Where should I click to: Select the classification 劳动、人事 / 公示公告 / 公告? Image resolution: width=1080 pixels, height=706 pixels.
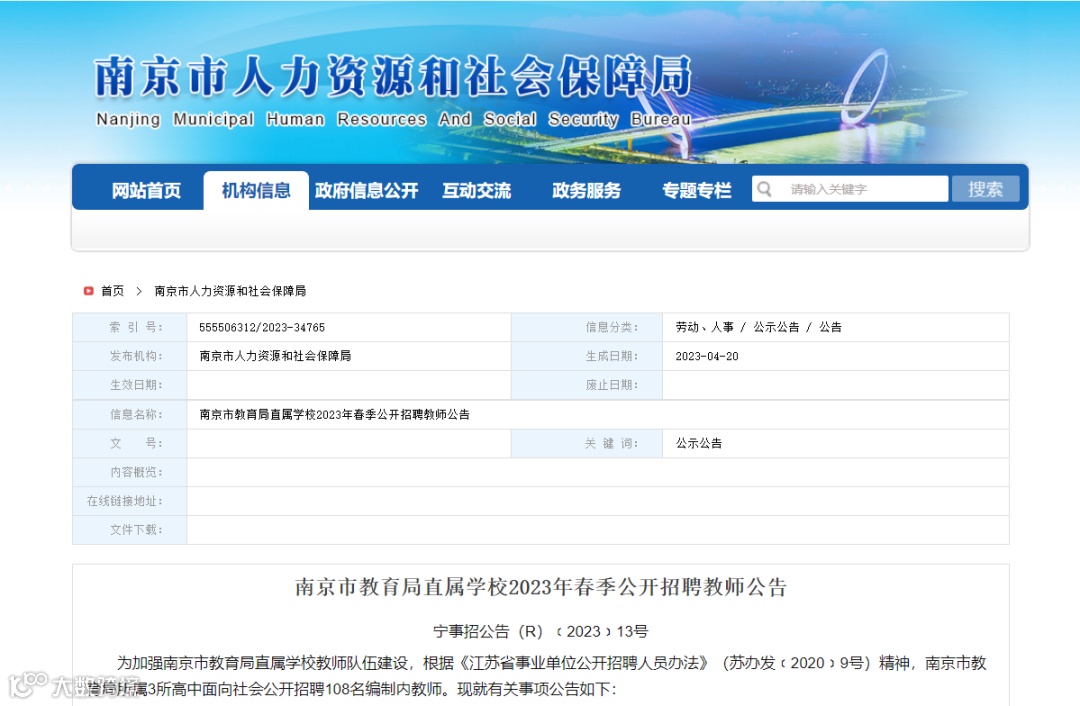coord(758,327)
